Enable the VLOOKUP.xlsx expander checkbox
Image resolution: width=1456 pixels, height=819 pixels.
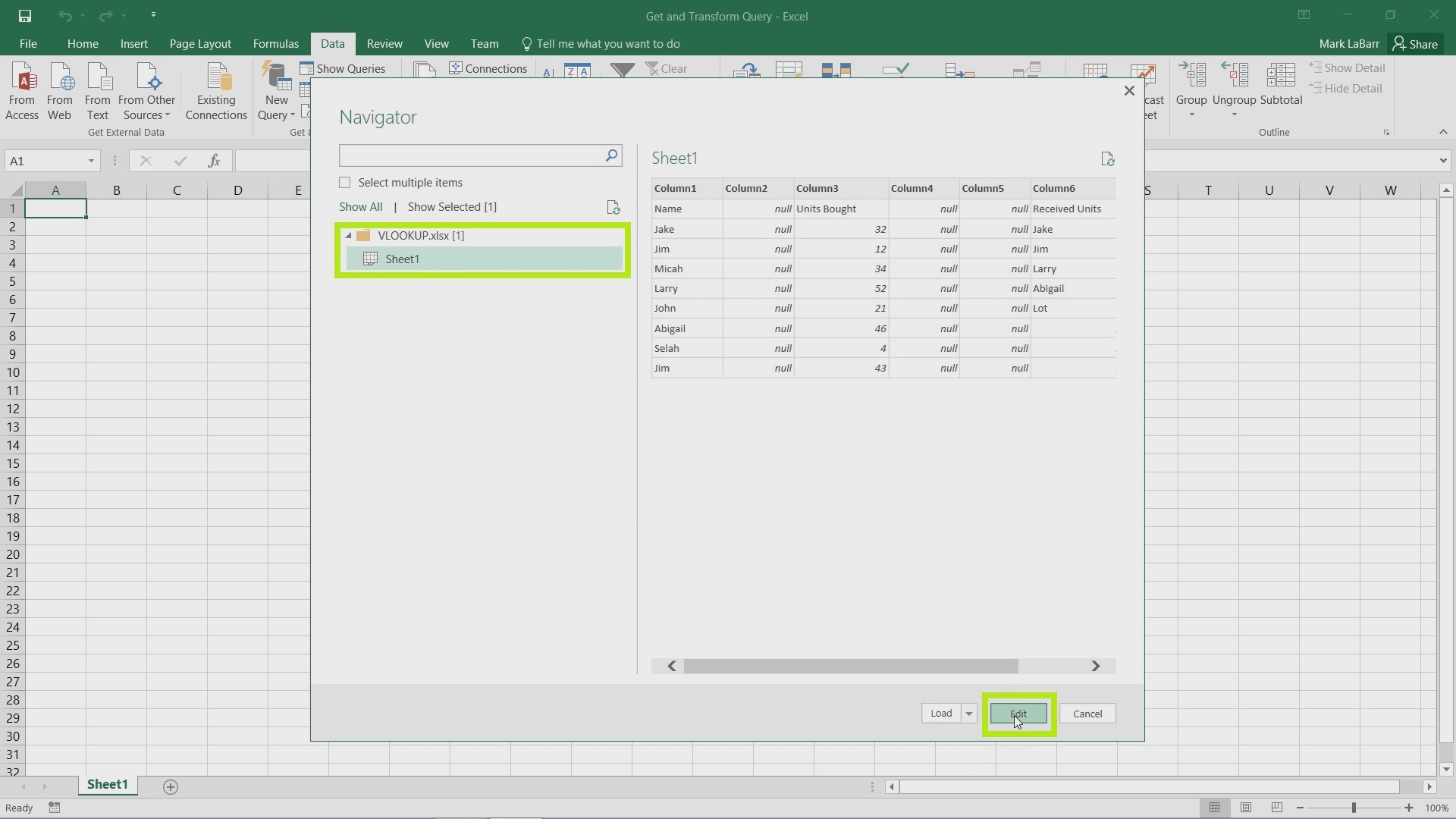click(x=348, y=235)
